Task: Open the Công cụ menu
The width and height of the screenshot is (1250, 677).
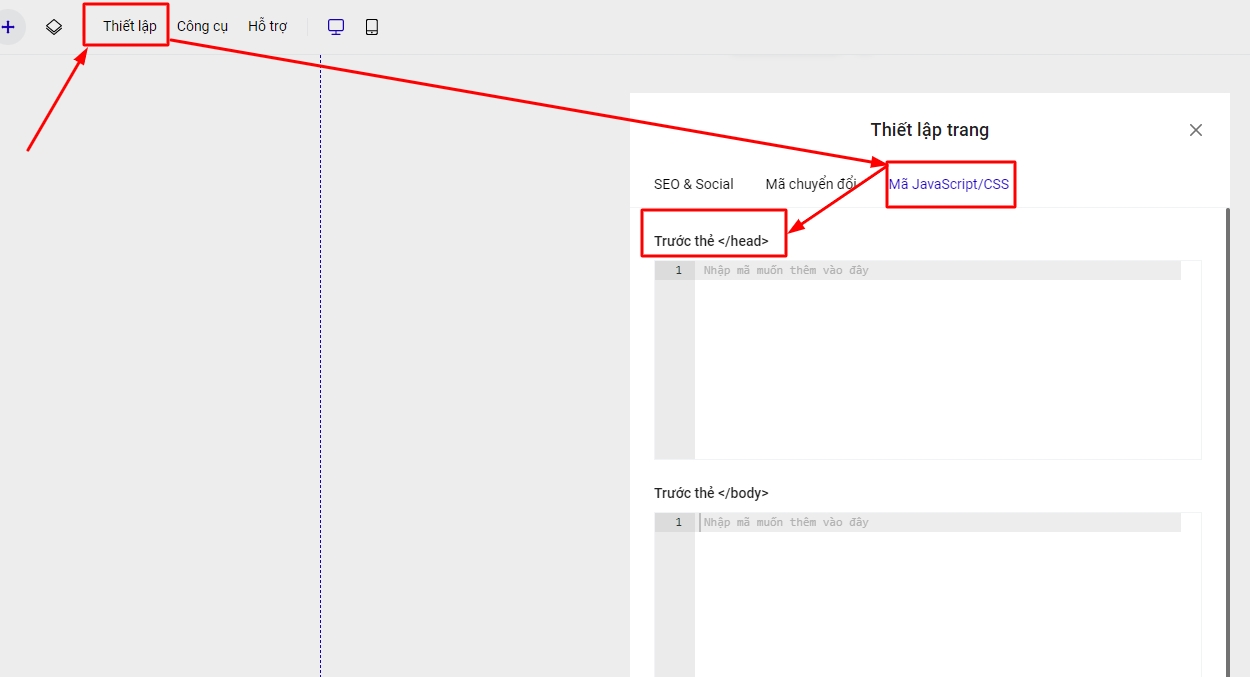Action: tap(202, 26)
